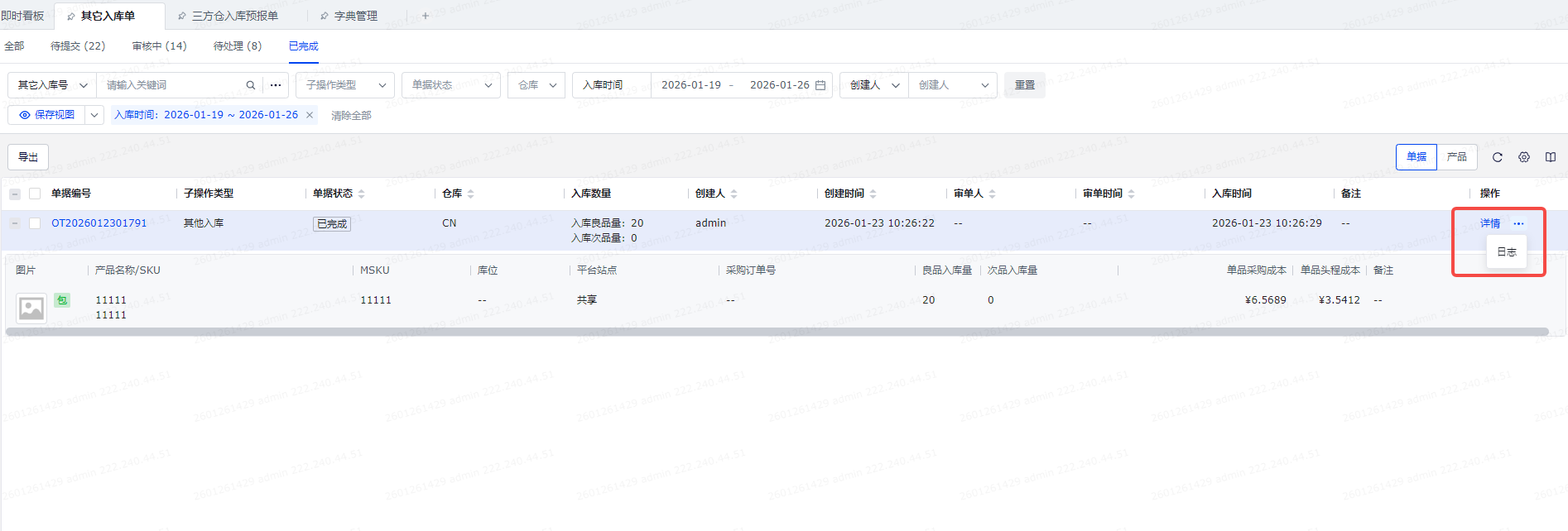This screenshot has height=531, width=1568.
Task: Open the 入库时间 date type selector
Action: tap(612, 85)
